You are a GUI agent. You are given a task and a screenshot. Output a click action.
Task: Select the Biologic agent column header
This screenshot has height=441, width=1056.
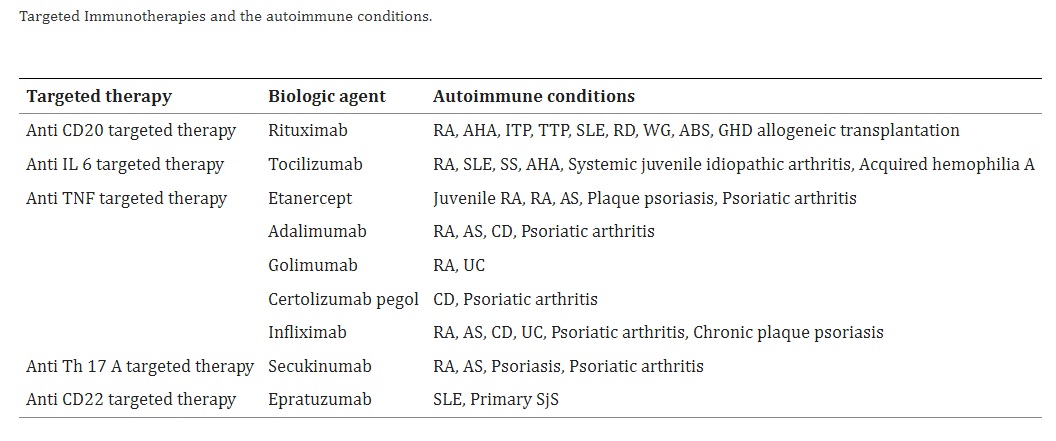click(x=327, y=96)
